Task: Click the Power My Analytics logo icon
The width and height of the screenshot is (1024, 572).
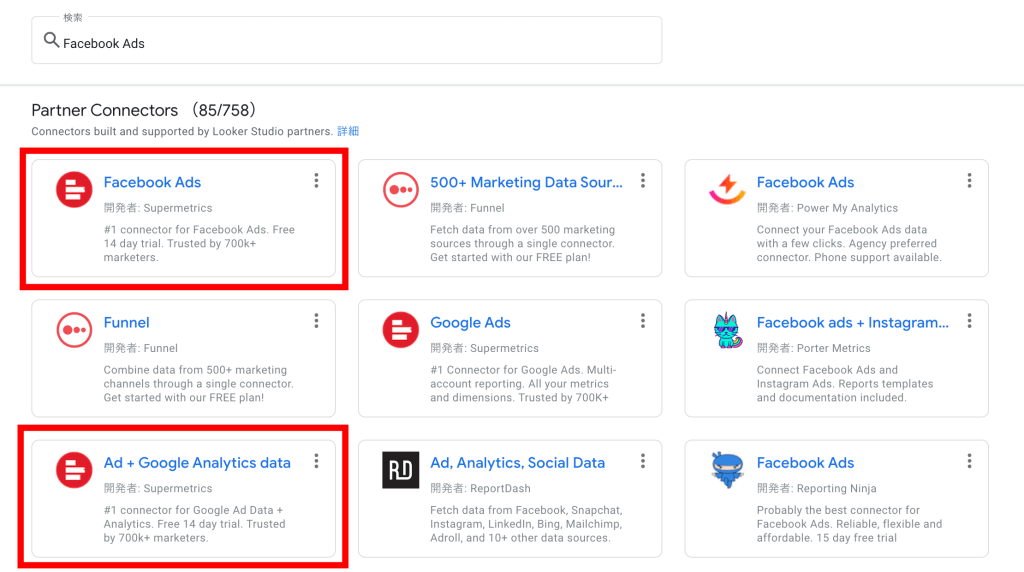Action: (727, 189)
